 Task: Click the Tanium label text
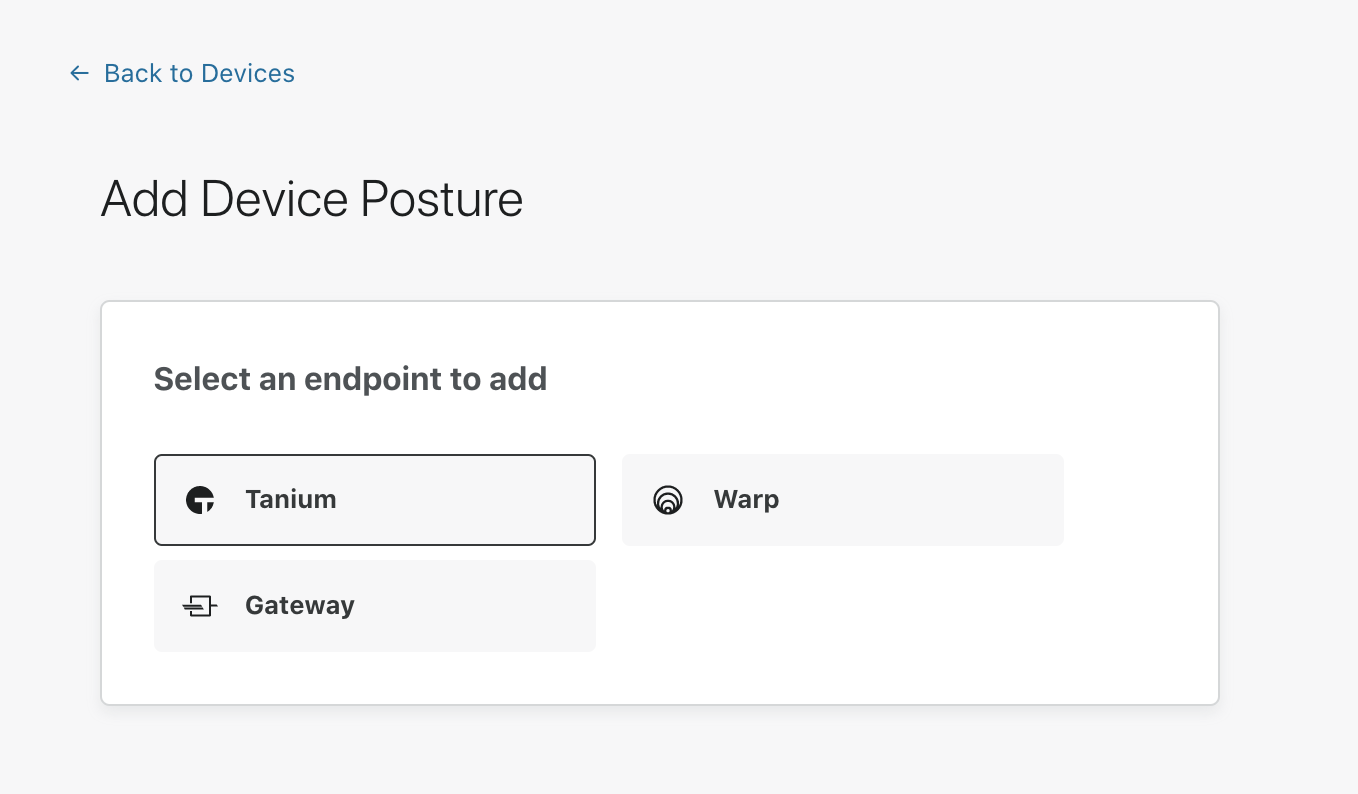coord(290,500)
